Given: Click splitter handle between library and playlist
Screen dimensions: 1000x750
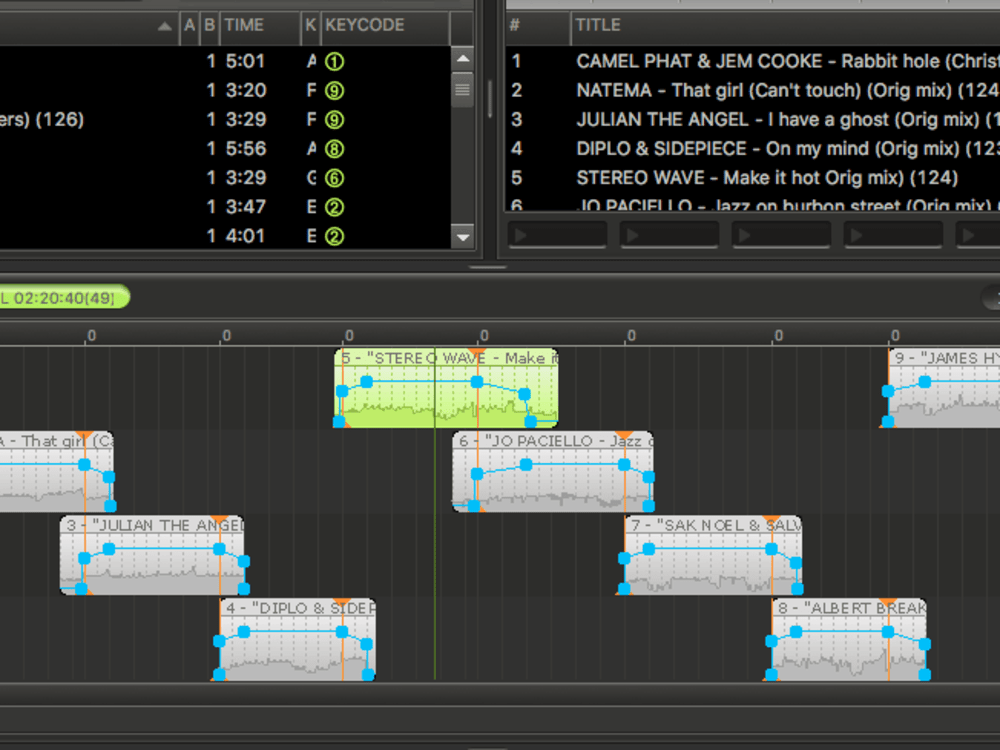Looking at the screenshot, I should tap(489, 99).
